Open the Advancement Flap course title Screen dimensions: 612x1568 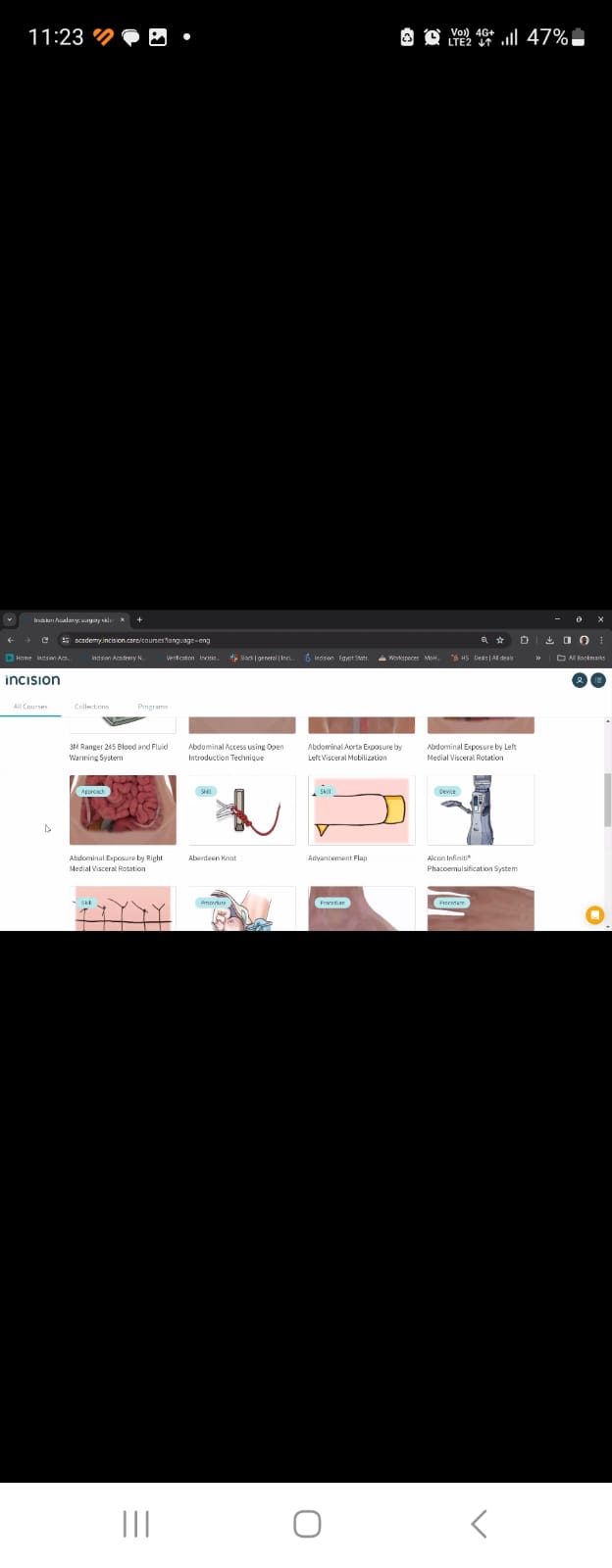click(x=337, y=858)
